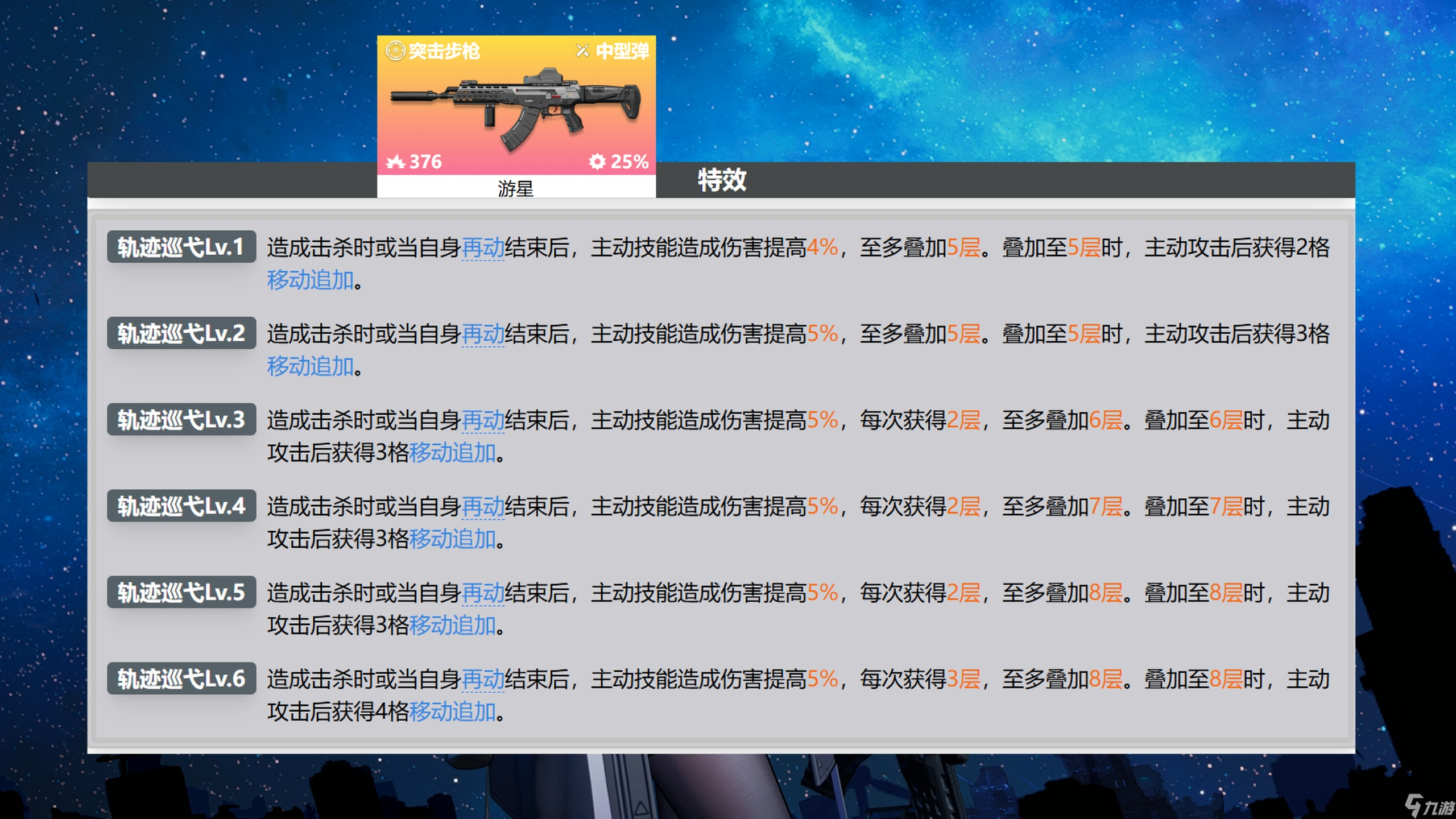Open the 移动追加 link in Lv.5 description
Image resolution: width=1456 pixels, height=819 pixels.
[453, 626]
